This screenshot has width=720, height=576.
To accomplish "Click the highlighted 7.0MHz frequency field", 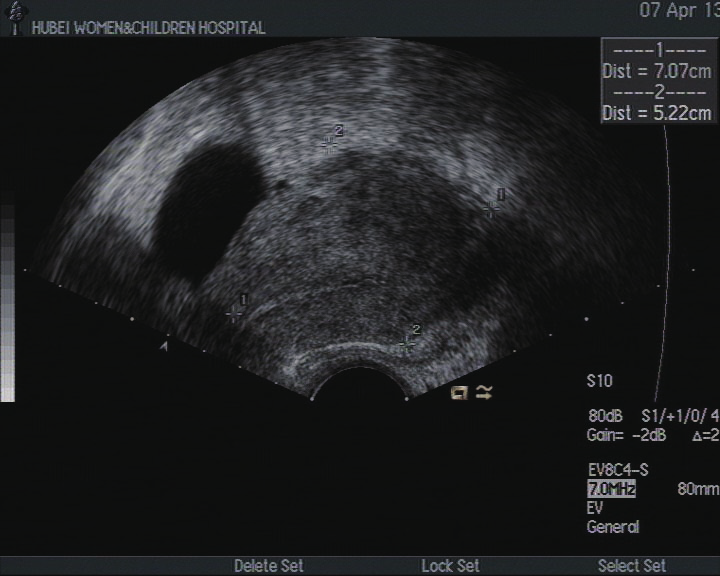I will point(611,489).
